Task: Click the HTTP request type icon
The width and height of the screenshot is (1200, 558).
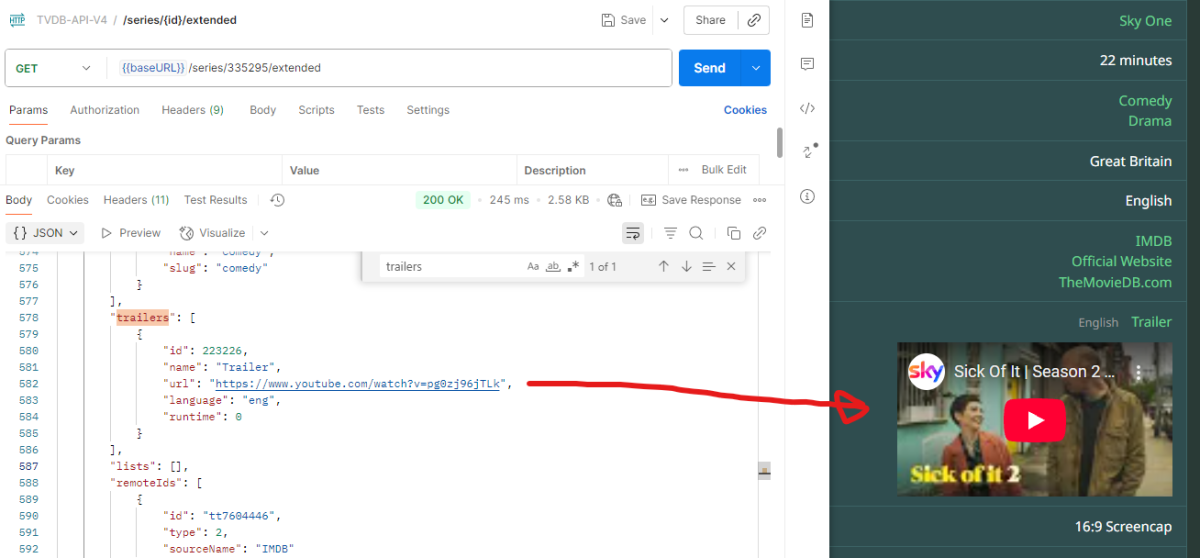Action: coord(17,20)
